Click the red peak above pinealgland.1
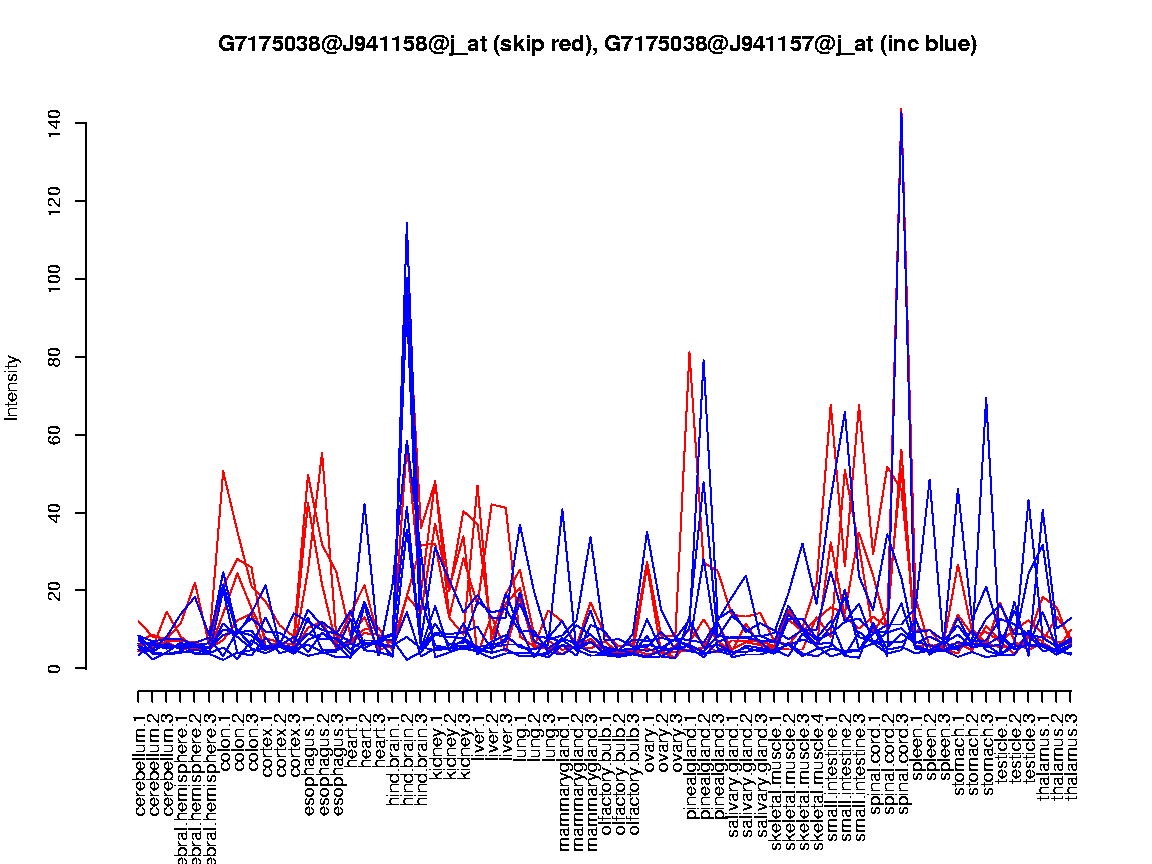Screen dimensions: 1152x864 tap(689, 353)
